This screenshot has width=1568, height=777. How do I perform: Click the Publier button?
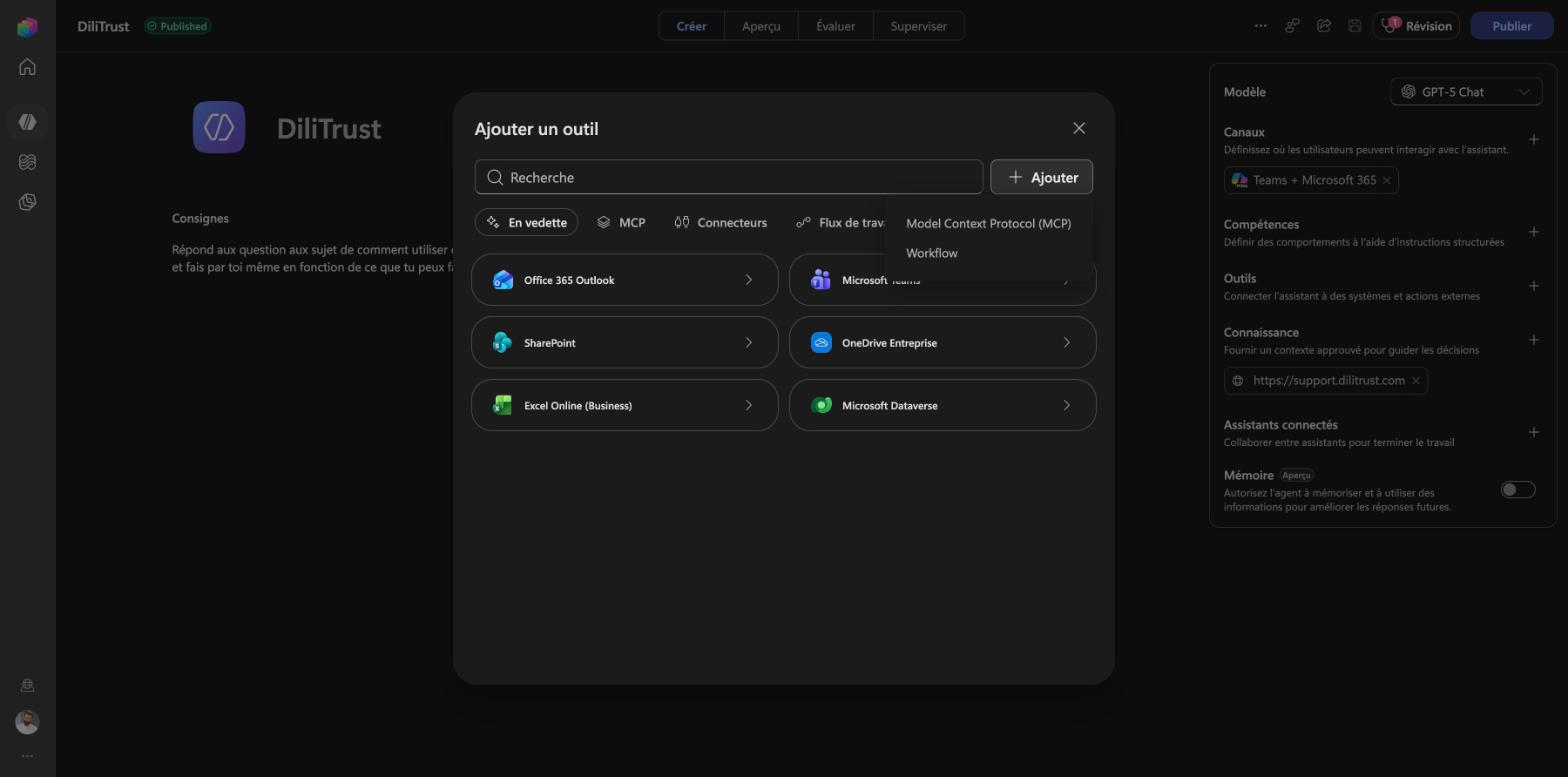pyautogui.click(x=1511, y=26)
